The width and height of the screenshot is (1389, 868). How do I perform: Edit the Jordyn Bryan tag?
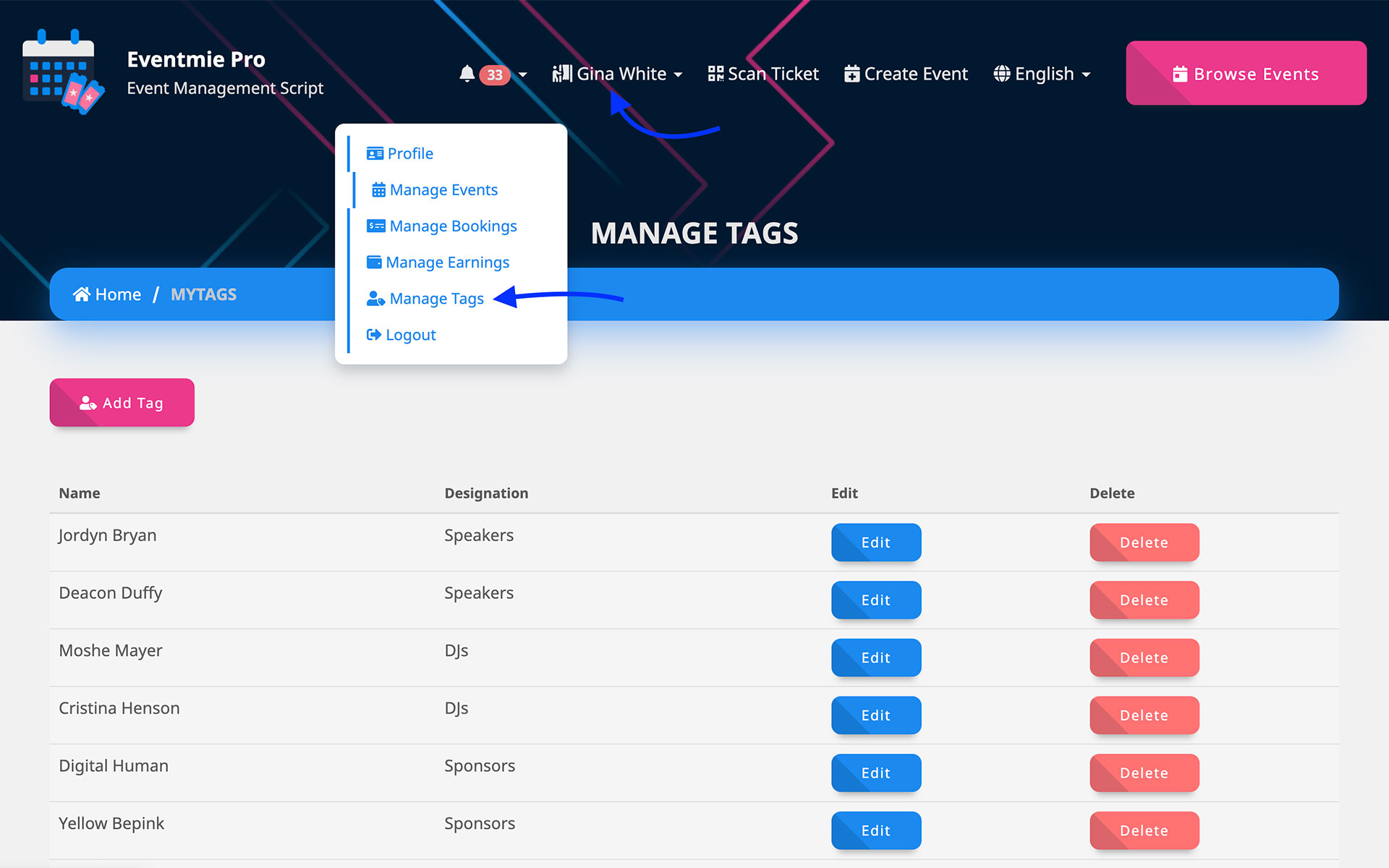875,542
